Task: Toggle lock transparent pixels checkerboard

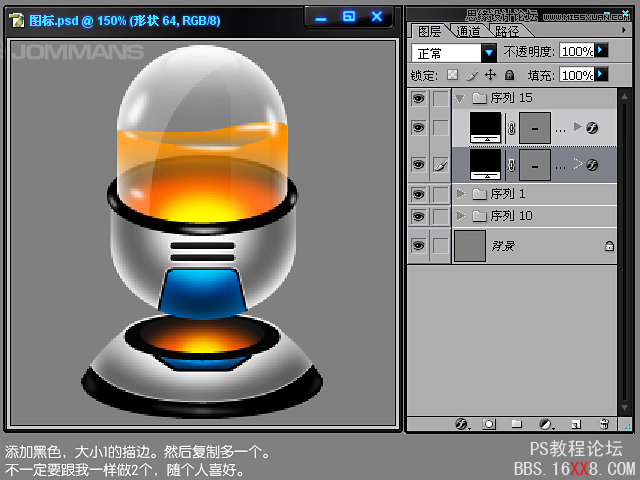Action: tap(453, 75)
